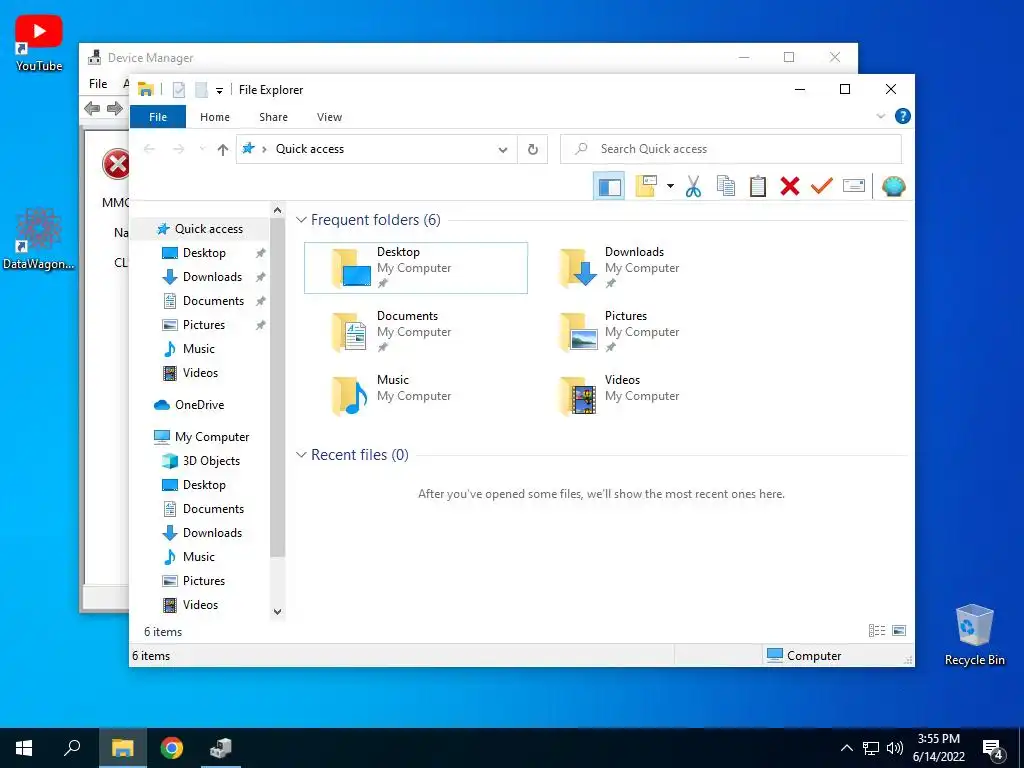Click the orange checkmark Properties icon
Image resolution: width=1024 pixels, height=768 pixels.
(x=822, y=187)
